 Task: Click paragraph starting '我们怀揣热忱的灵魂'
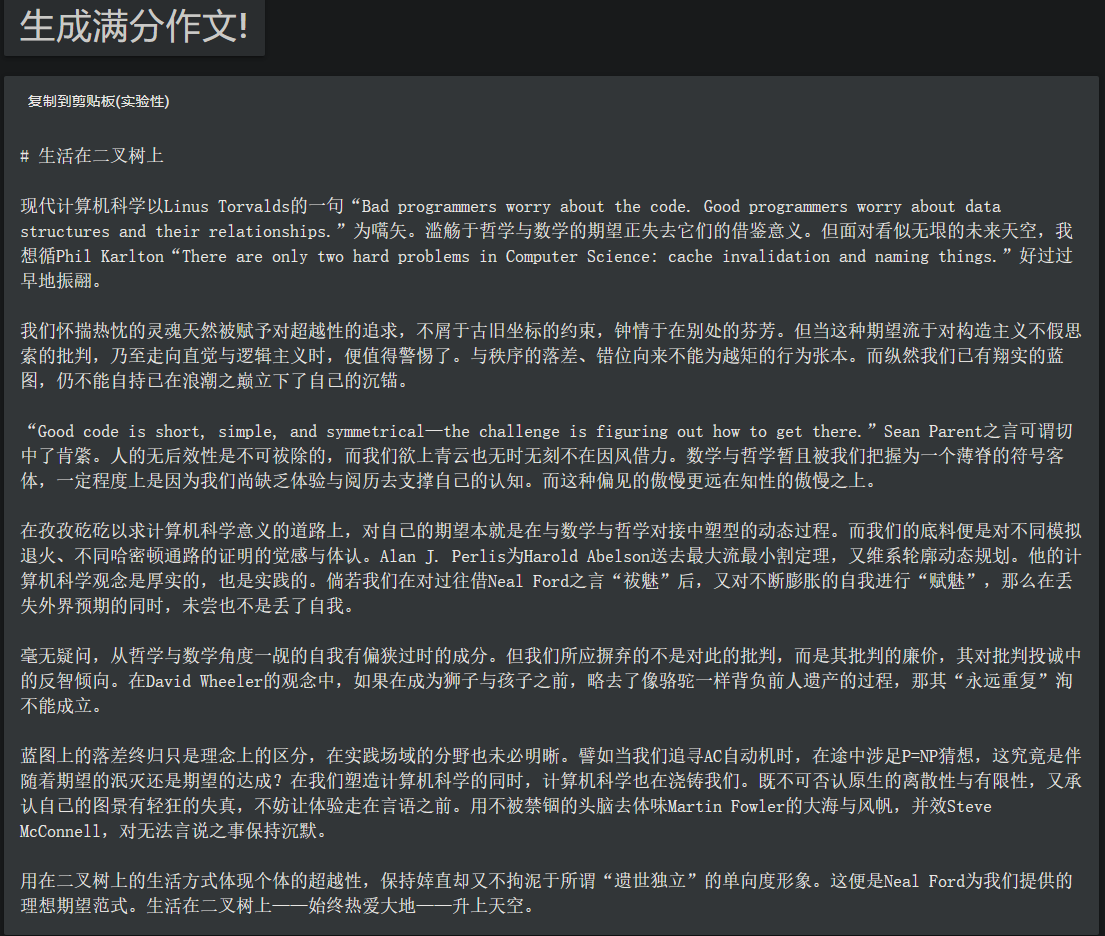point(550,356)
